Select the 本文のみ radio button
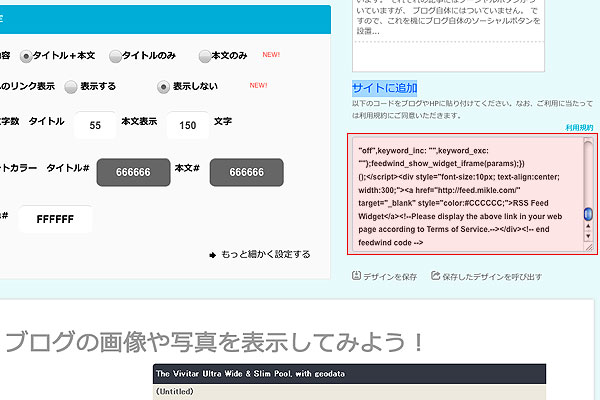 (205, 57)
